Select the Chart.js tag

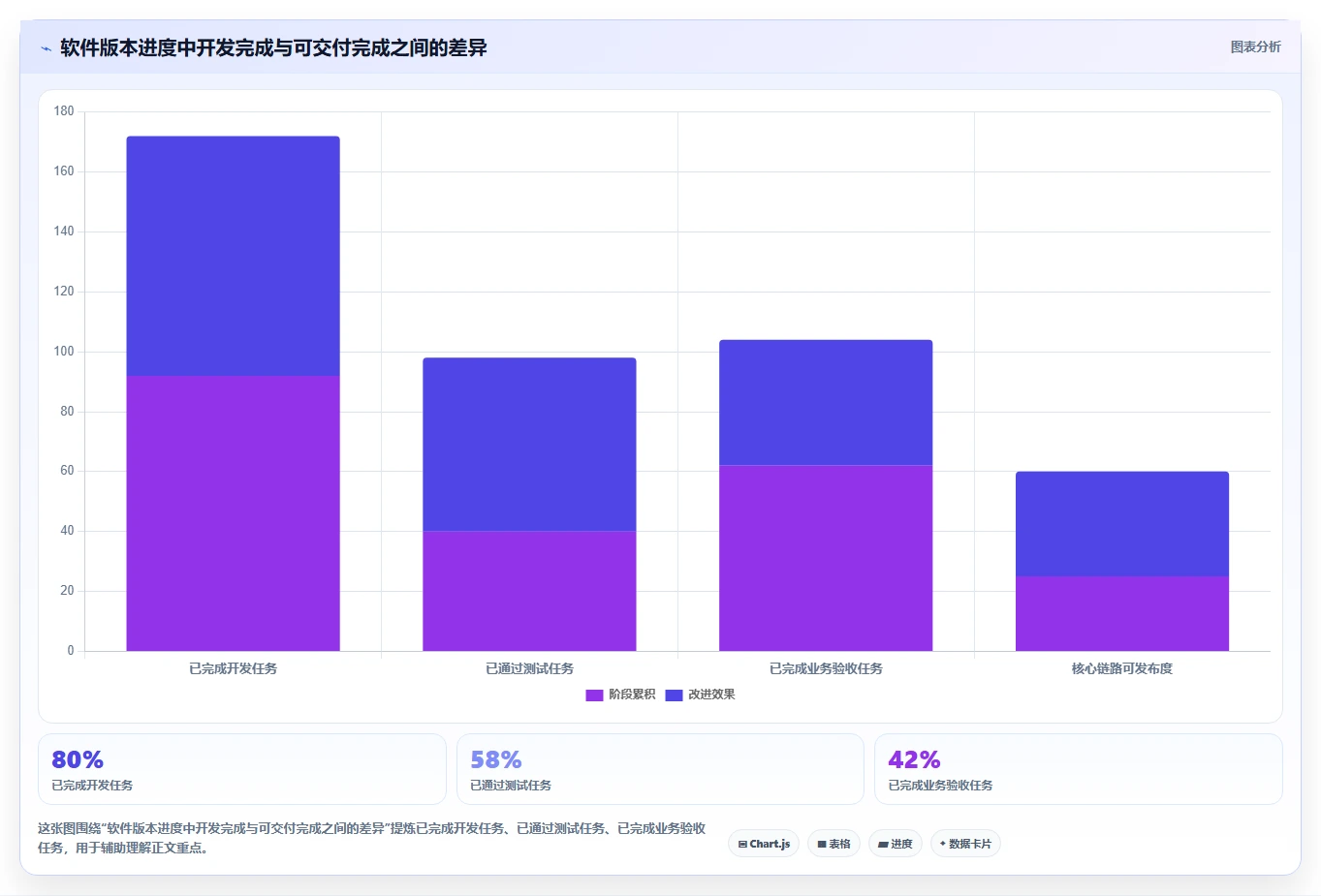(764, 844)
